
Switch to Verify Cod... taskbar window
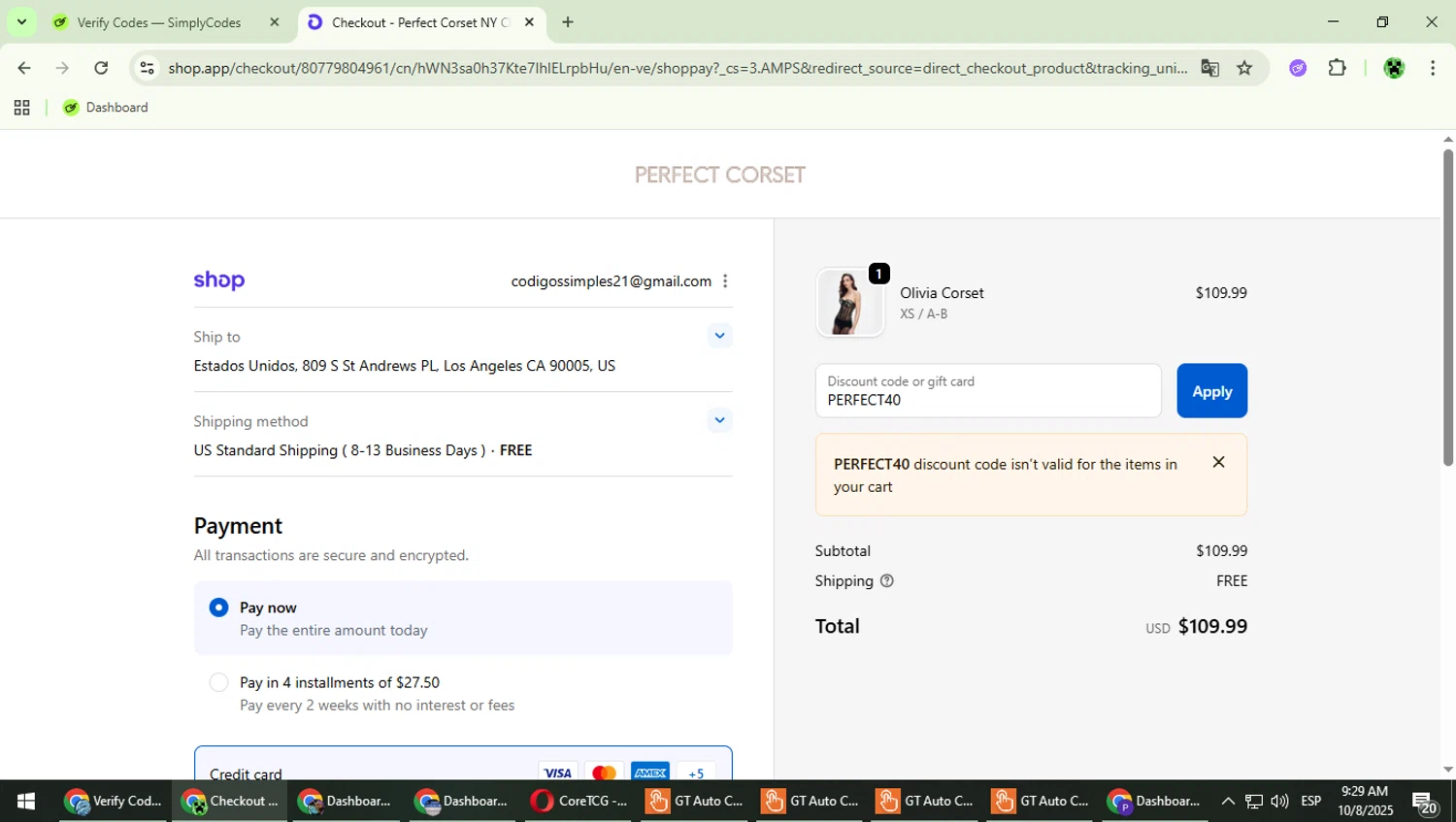115,802
